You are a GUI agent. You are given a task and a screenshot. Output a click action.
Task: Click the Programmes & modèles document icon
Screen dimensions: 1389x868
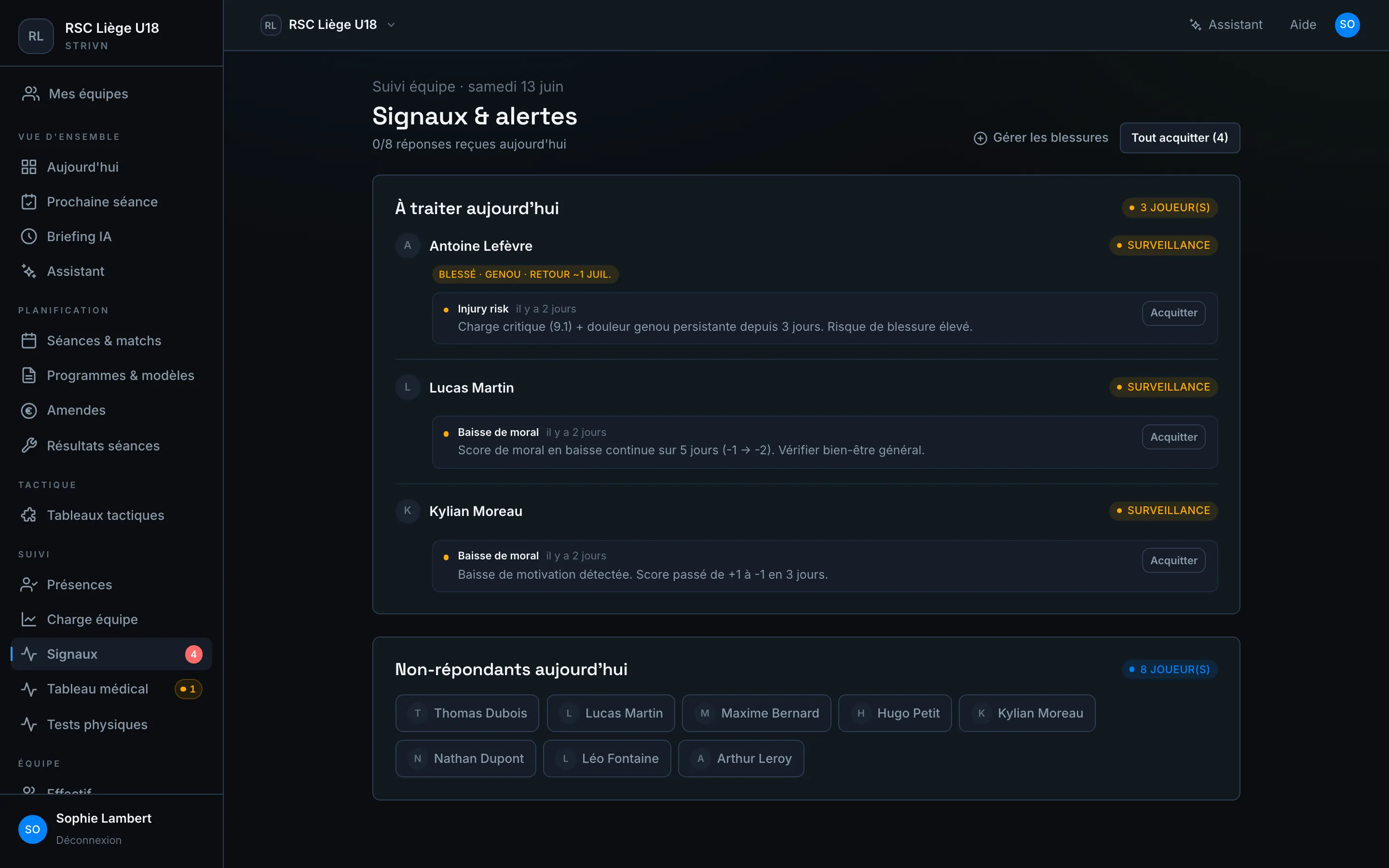point(29,376)
